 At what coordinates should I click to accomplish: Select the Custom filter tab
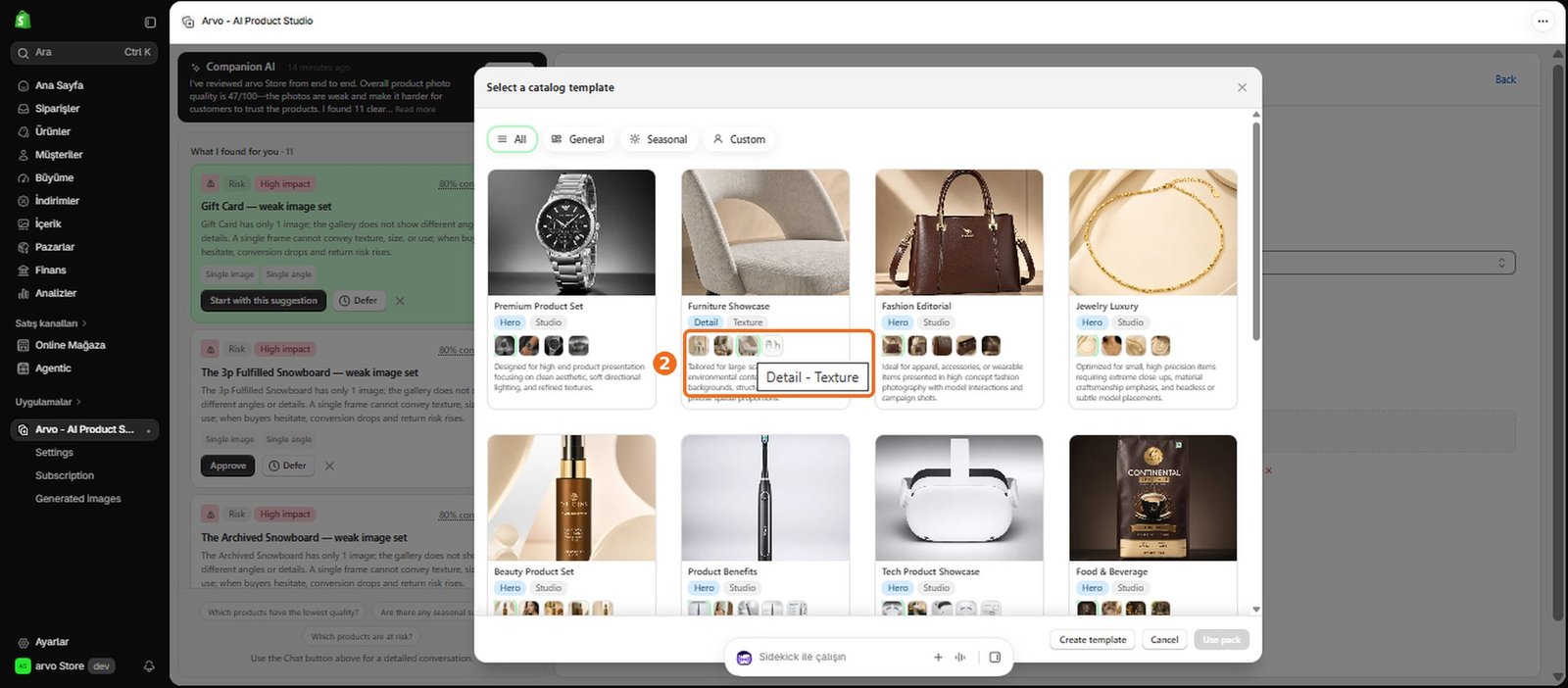[x=739, y=139]
